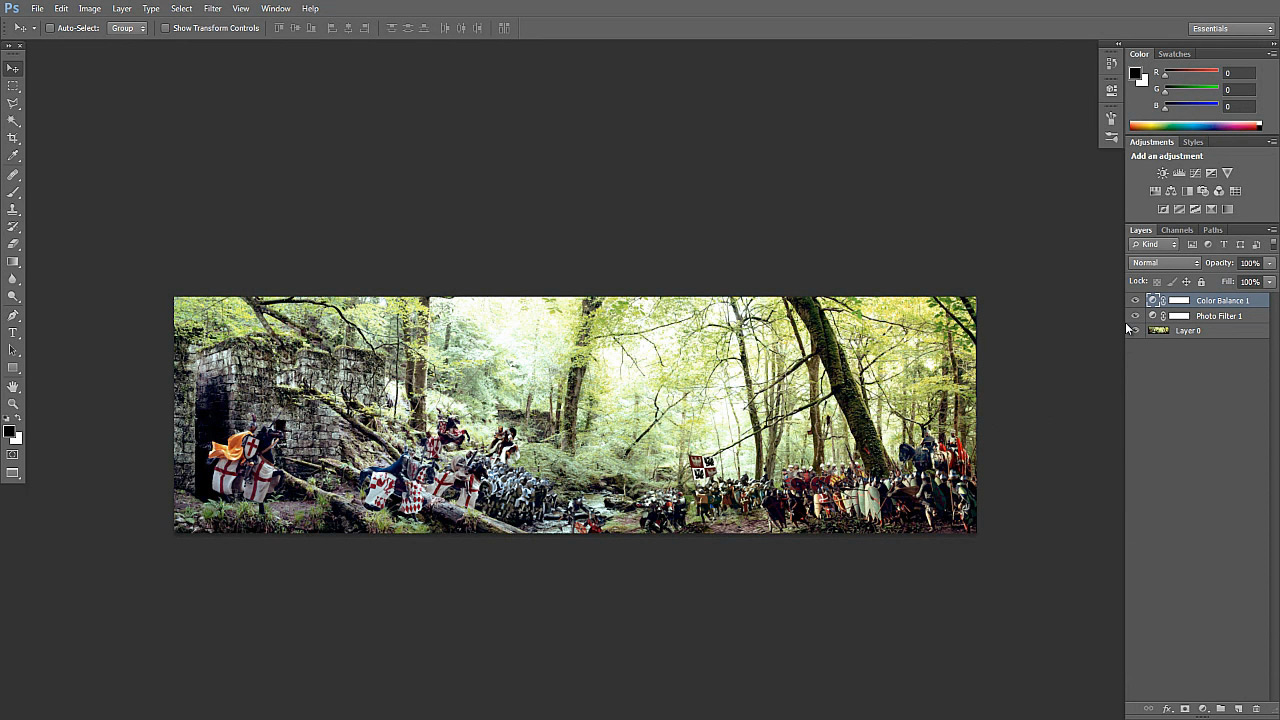Open the Layers panel options menu
Screen dimensions: 1280x720
pos(1272,230)
